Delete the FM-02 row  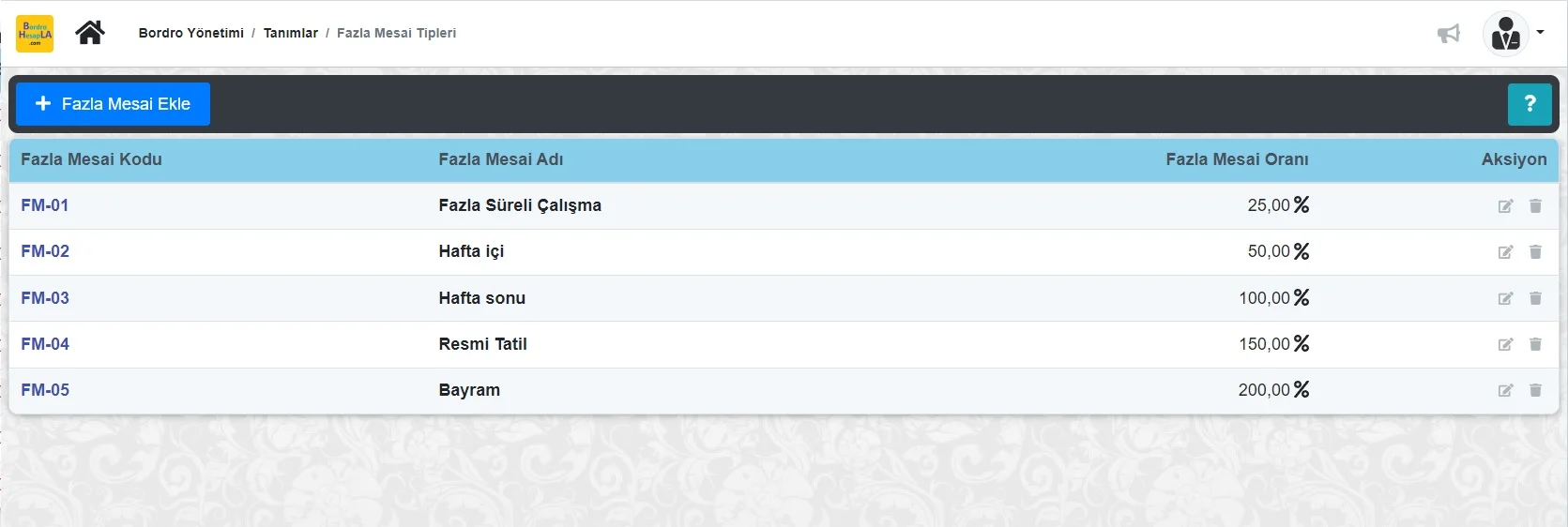1535,252
